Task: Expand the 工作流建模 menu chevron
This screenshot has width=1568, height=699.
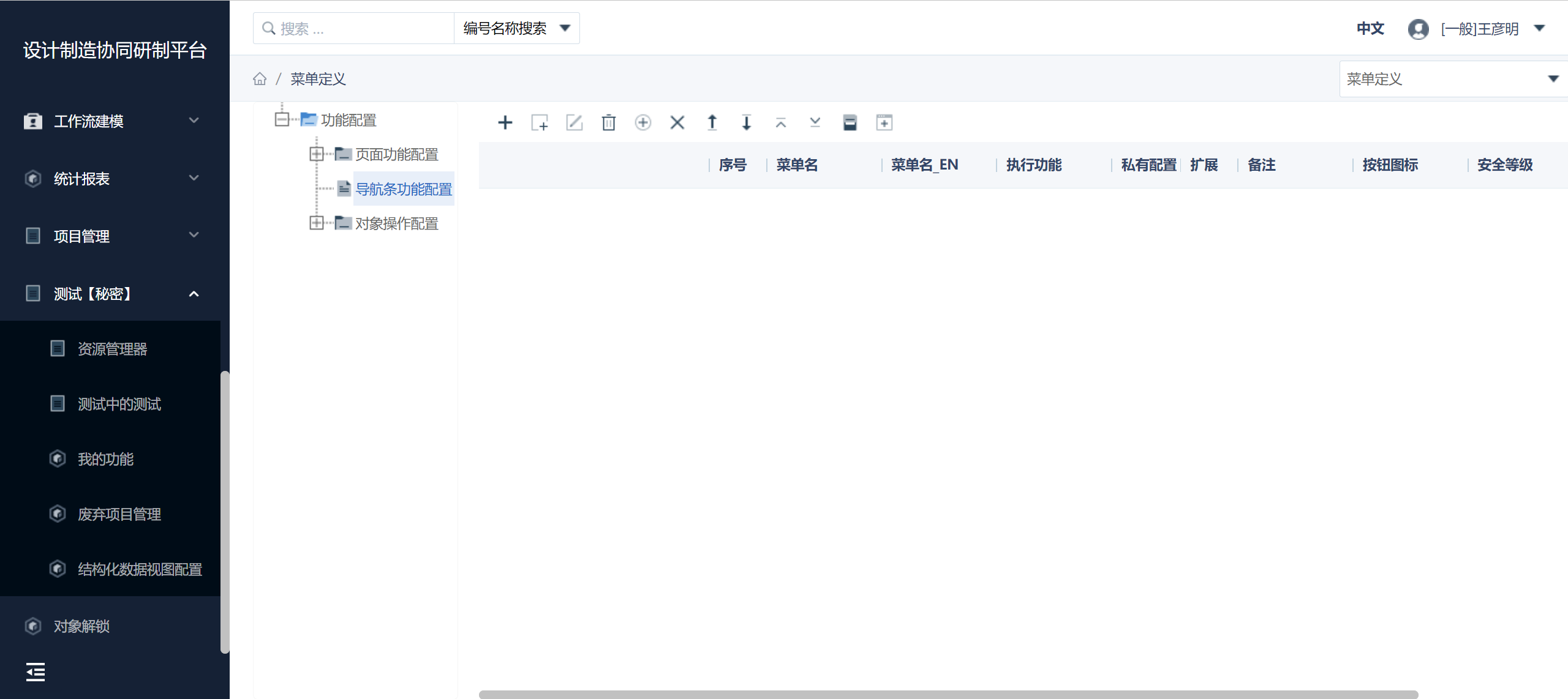Action: tap(194, 121)
